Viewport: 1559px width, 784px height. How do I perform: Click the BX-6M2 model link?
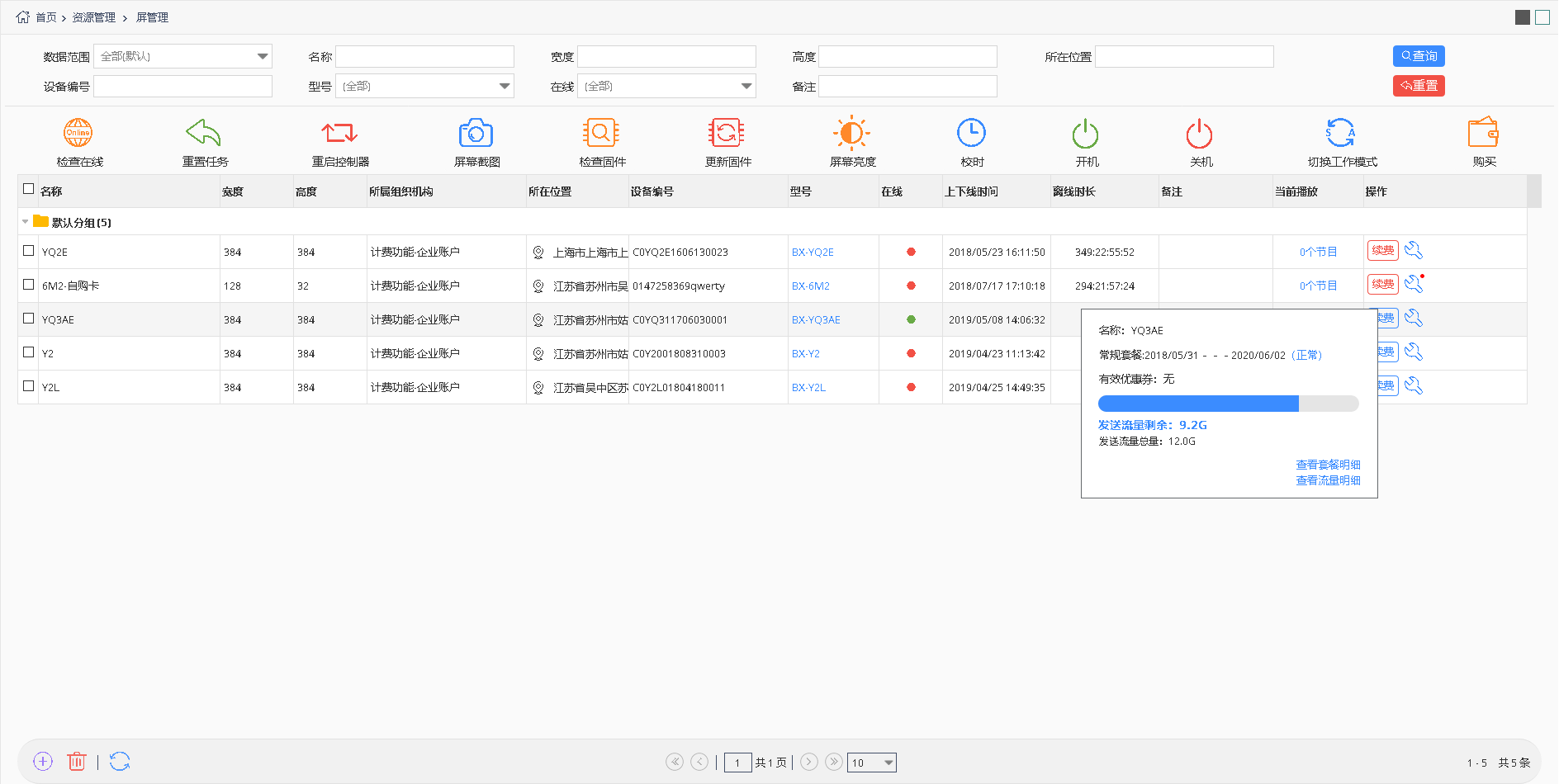click(810, 286)
